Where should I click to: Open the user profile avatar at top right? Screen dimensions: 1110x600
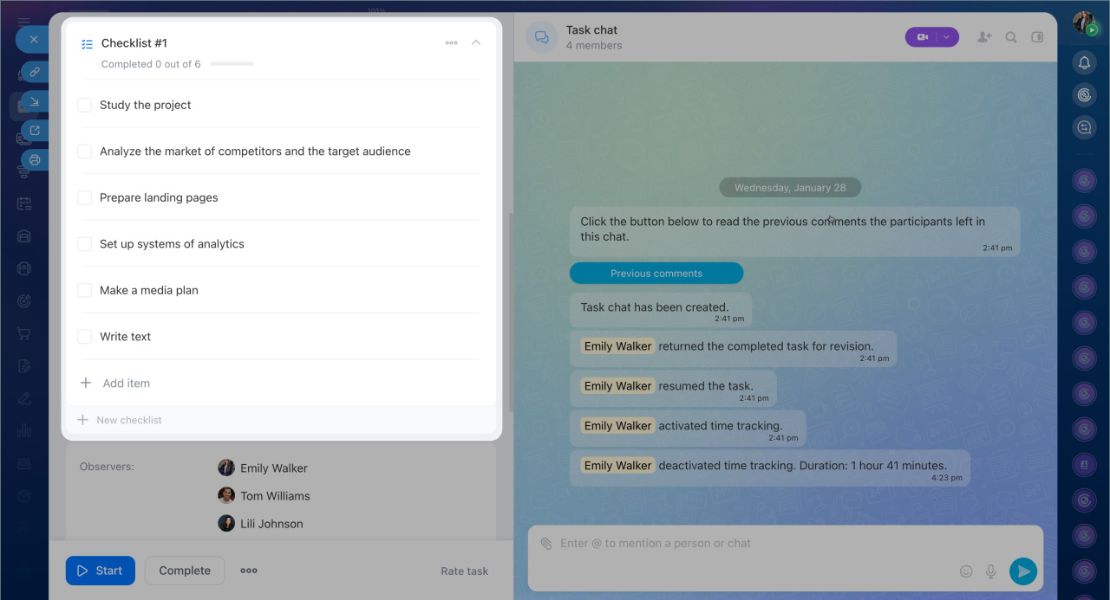[1084, 23]
